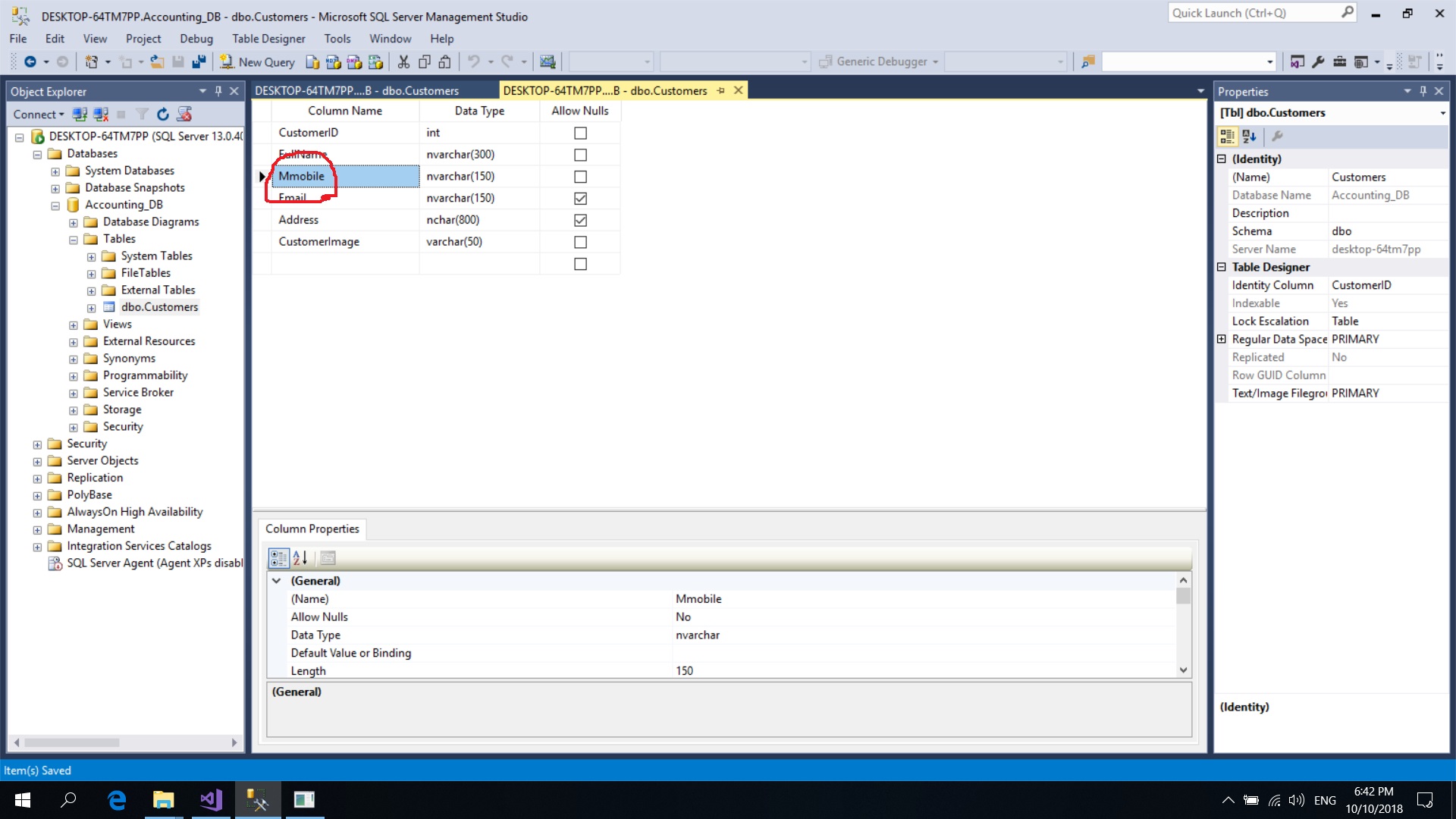Screen dimensions: 1456x819
Task: Toggle Allow Nulls for the CustomerImage column
Action: click(580, 242)
